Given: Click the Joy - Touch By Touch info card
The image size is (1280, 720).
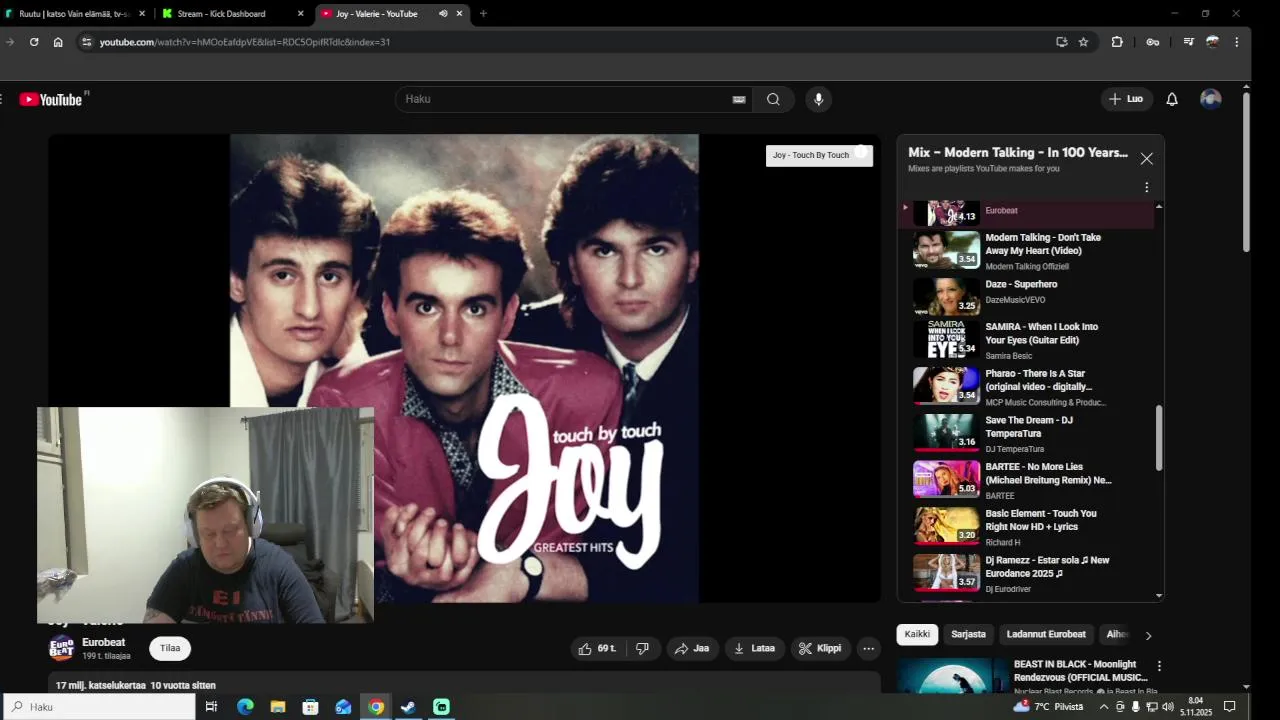Looking at the screenshot, I should (819, 155).
